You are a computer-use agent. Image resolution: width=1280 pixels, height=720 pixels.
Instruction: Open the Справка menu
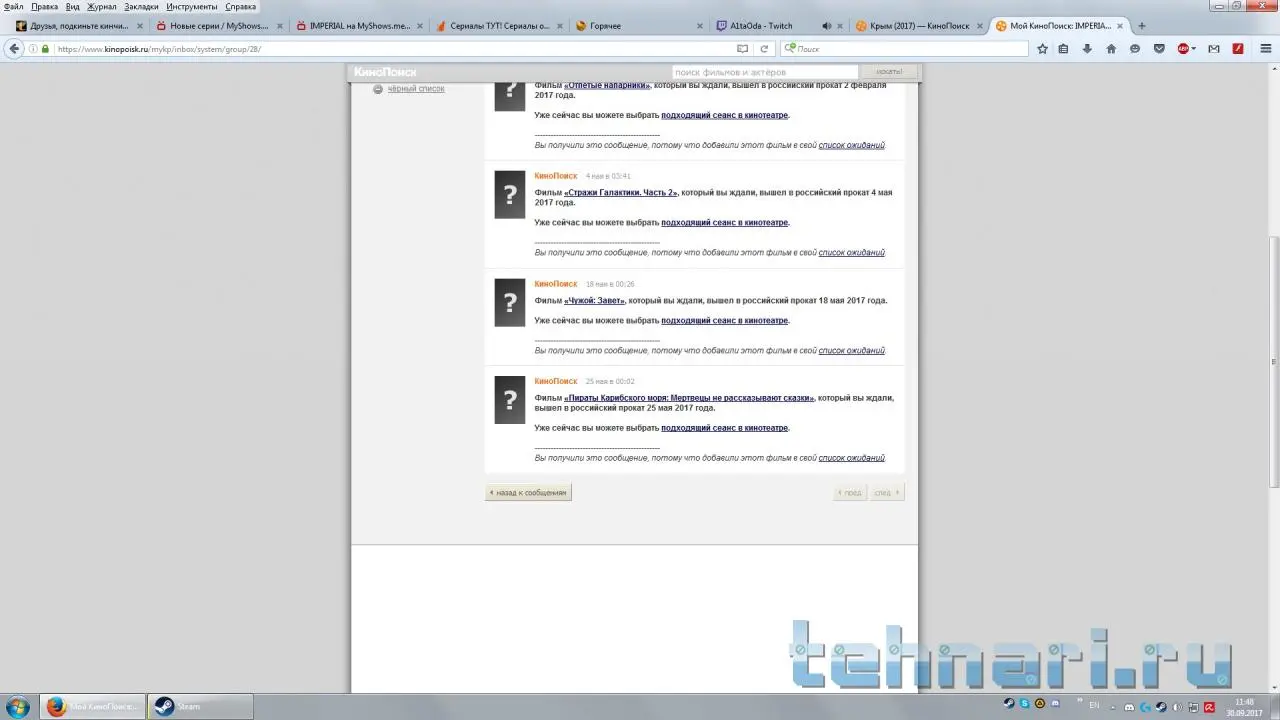point(241,6)
